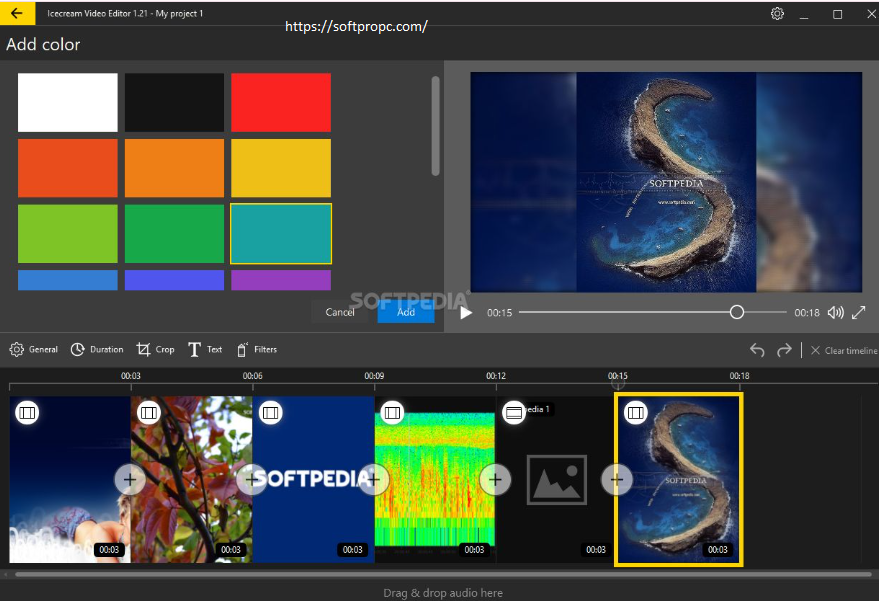The width and height of the screenshot is (879, 601).
Task: Pick the purple color swatch
Action: coord(281,280)
